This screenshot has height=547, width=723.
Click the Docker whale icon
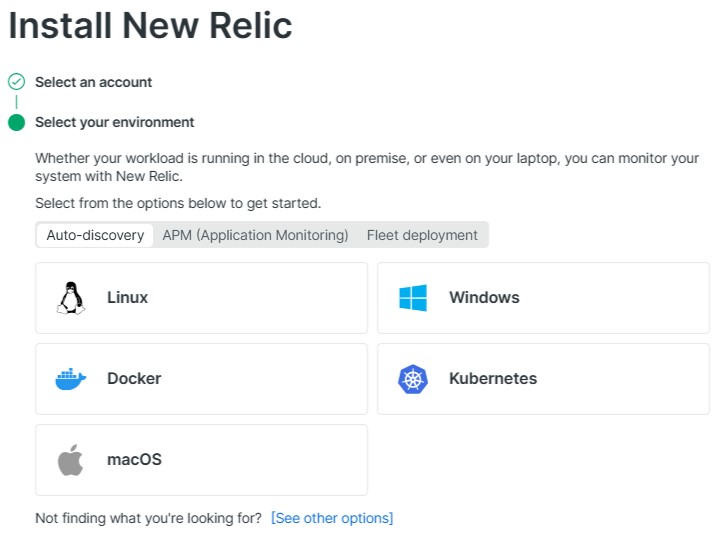tap(70, 379)
